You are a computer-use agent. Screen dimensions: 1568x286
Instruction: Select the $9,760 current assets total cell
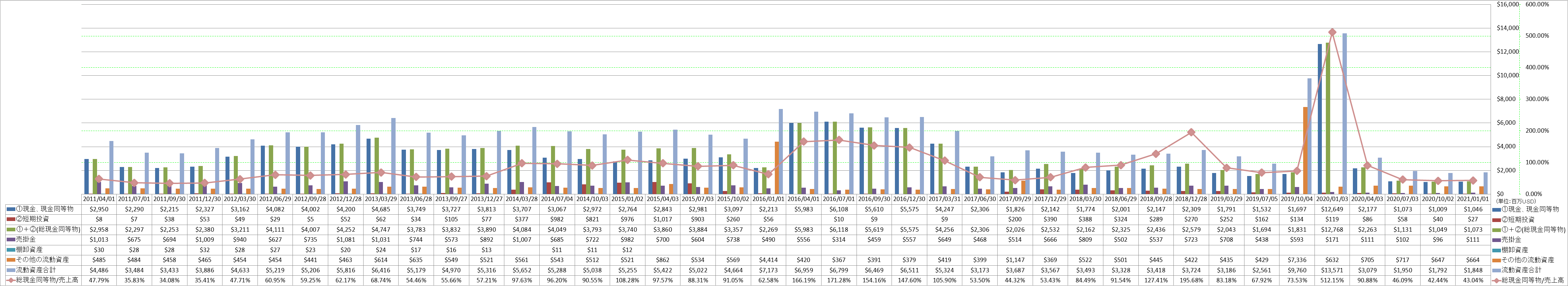pos(1297,270)
